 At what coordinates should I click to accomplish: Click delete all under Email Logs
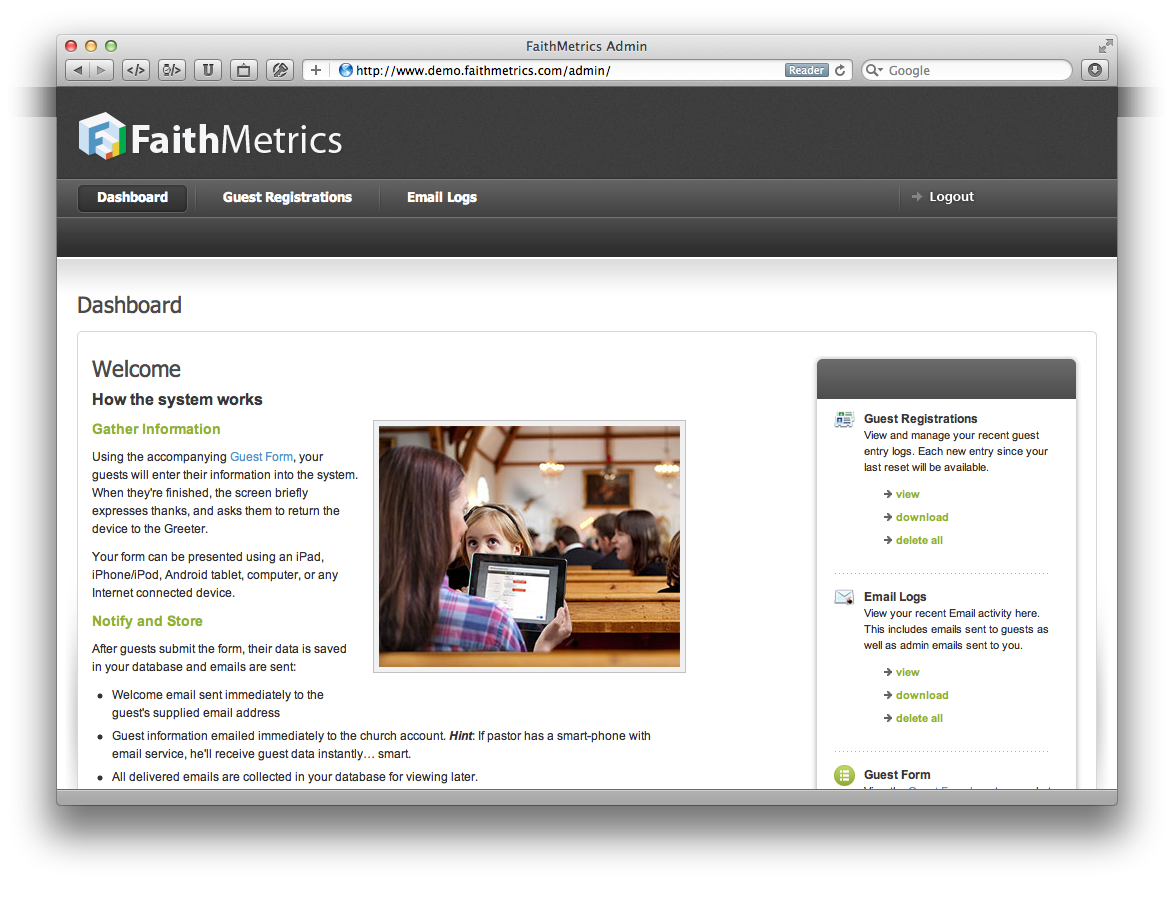pyautogui.click(x=919, y=719)
